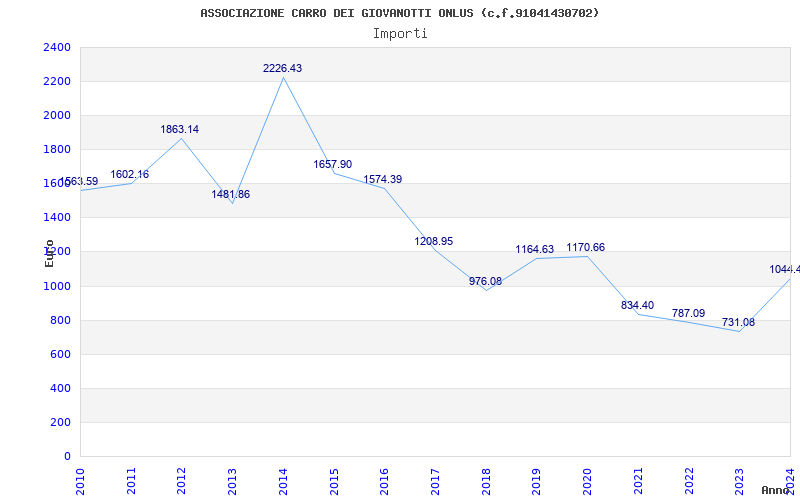This screenshot has width=800, height=500.
Task: Select the 2226.43 peak value label
Action: [282, 68]
